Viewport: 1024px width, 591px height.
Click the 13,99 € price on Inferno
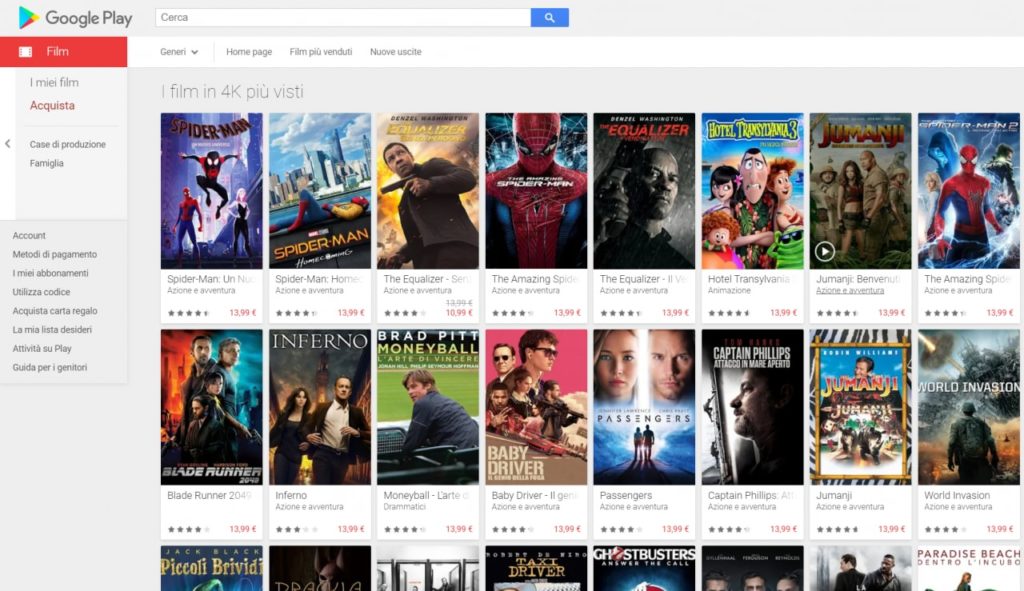click(351, 529)
